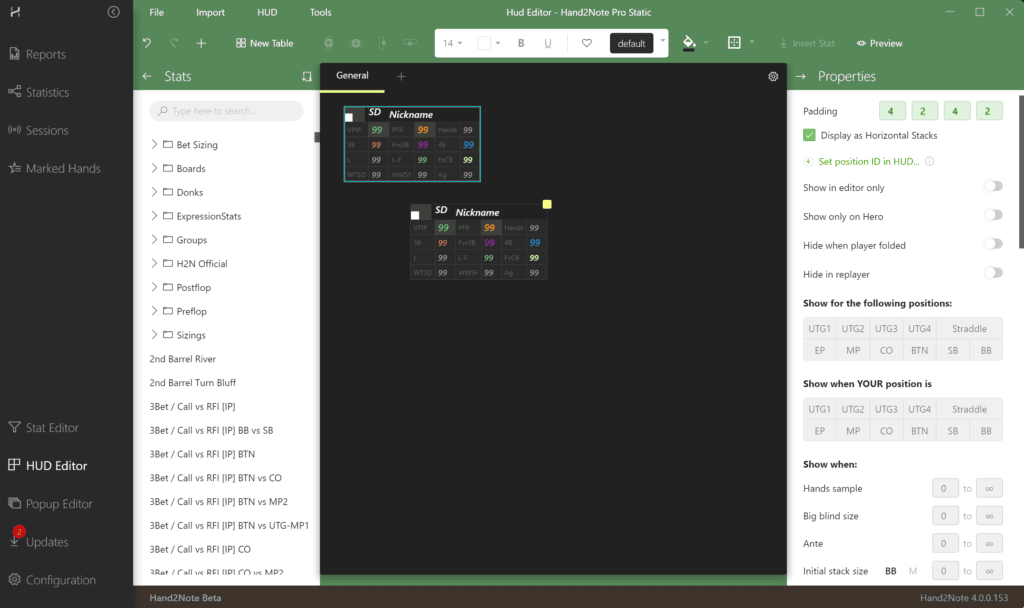
Task: Click first Padding value field
Action: tap(891, 111)
